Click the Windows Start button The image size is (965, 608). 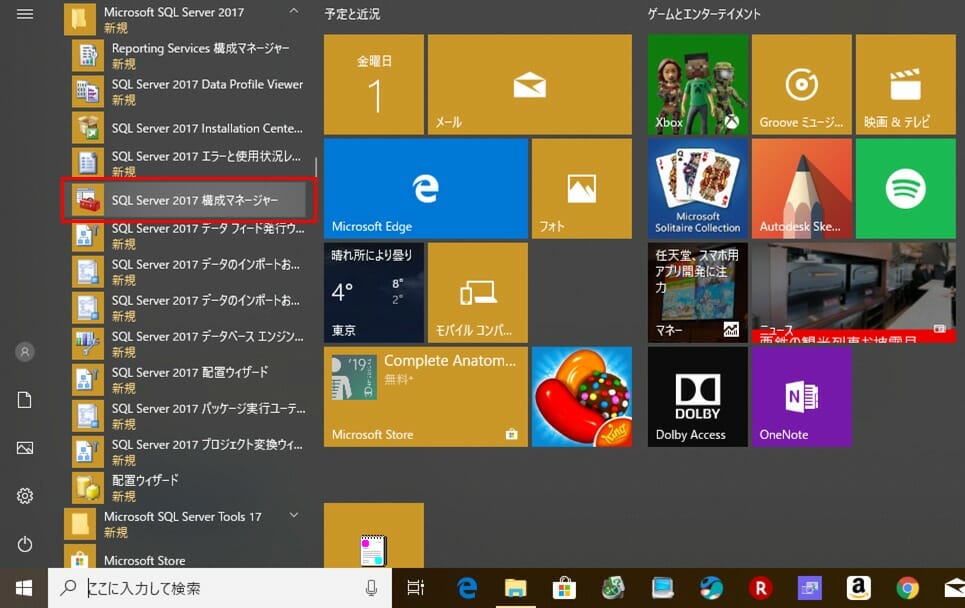tap(24, 588)
